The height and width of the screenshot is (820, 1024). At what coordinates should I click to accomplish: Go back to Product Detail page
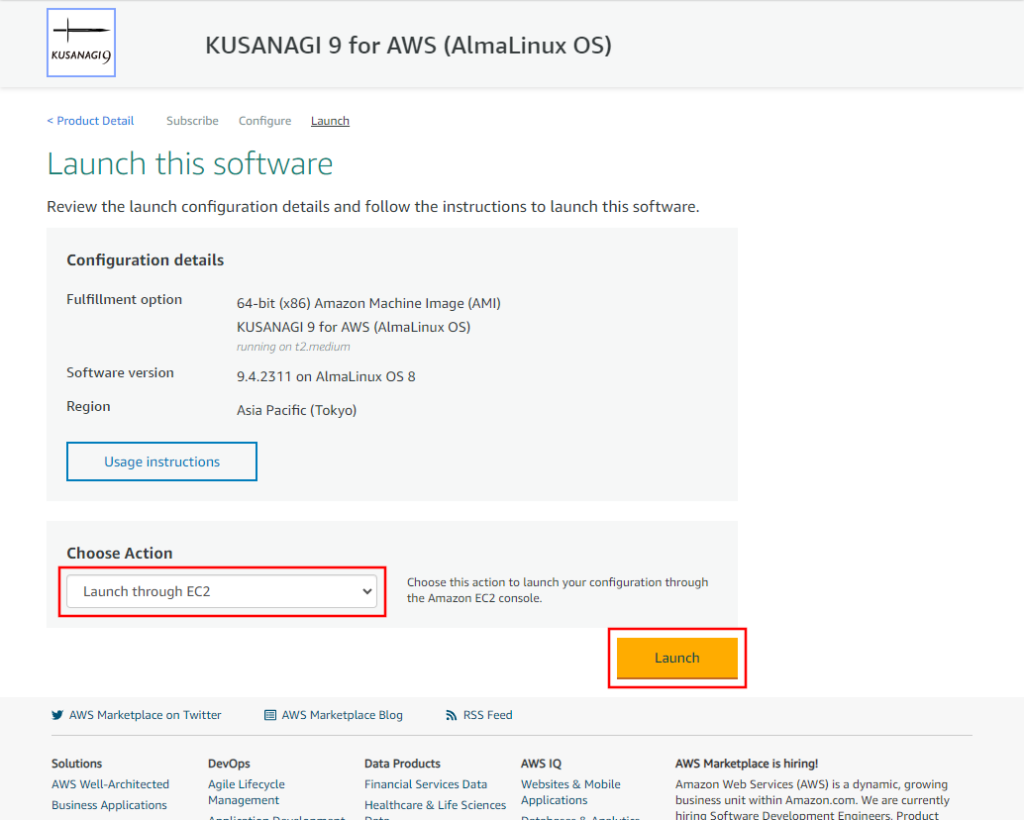(x=90, y=121)
